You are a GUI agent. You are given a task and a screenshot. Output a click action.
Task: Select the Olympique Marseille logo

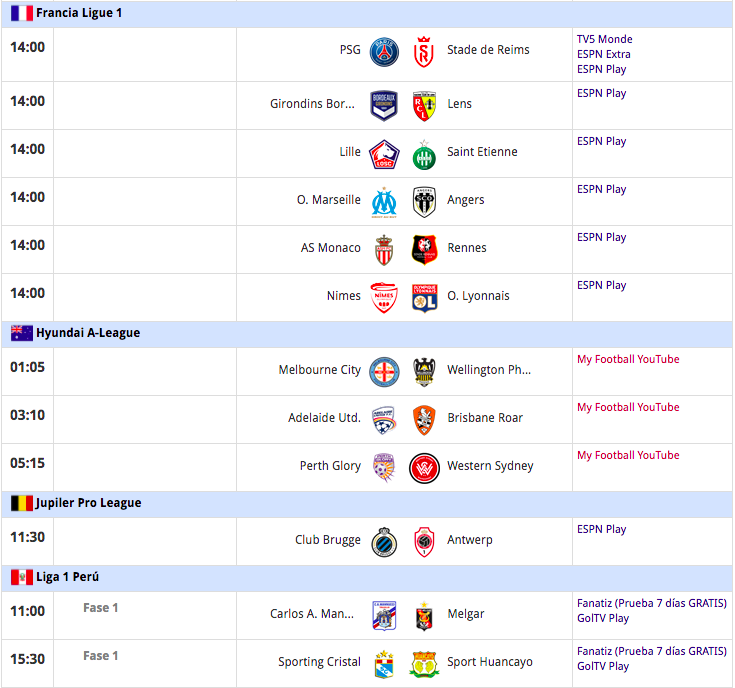(384, 202)
